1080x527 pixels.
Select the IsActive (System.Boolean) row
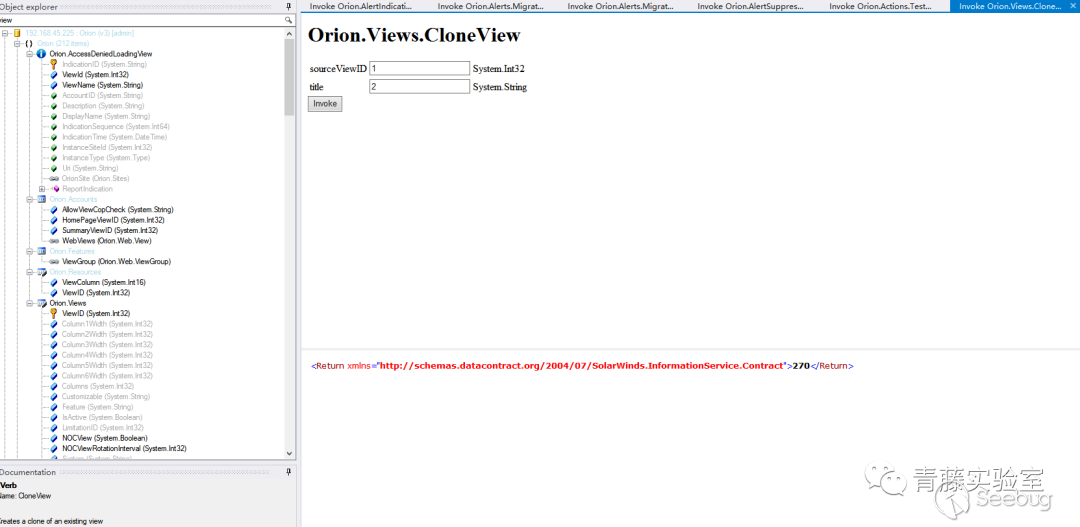coord(102,417)
